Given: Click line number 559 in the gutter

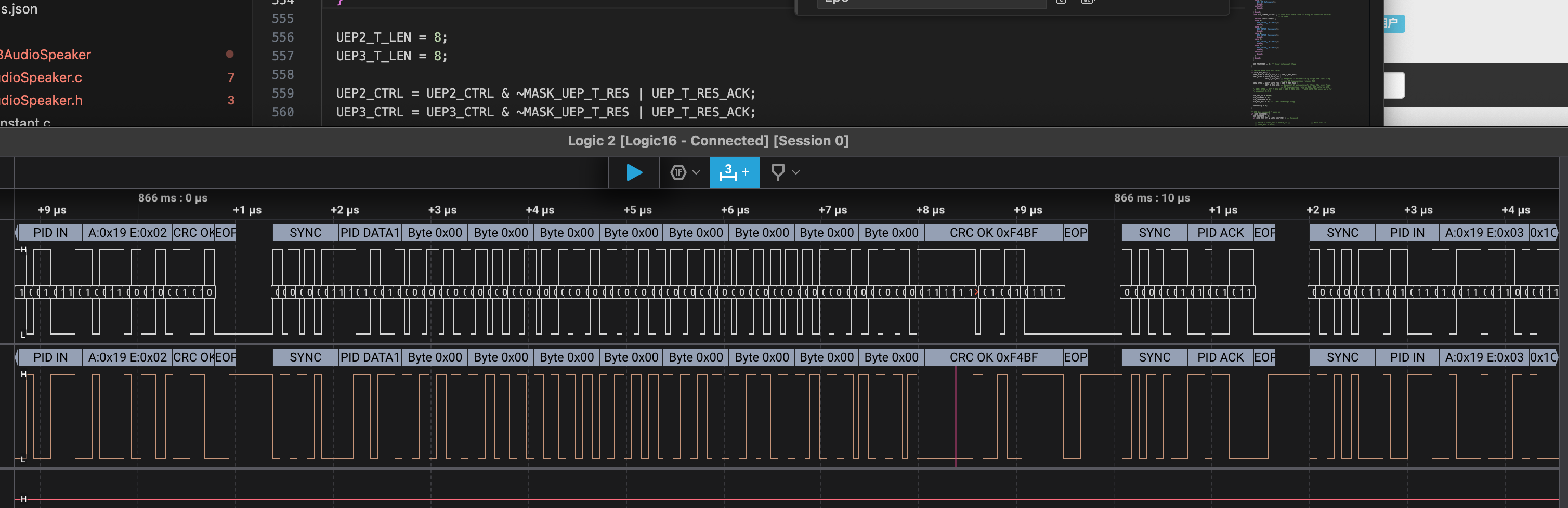Looking at the screenshot, I should pyautogui.click(x=282, y=93).
